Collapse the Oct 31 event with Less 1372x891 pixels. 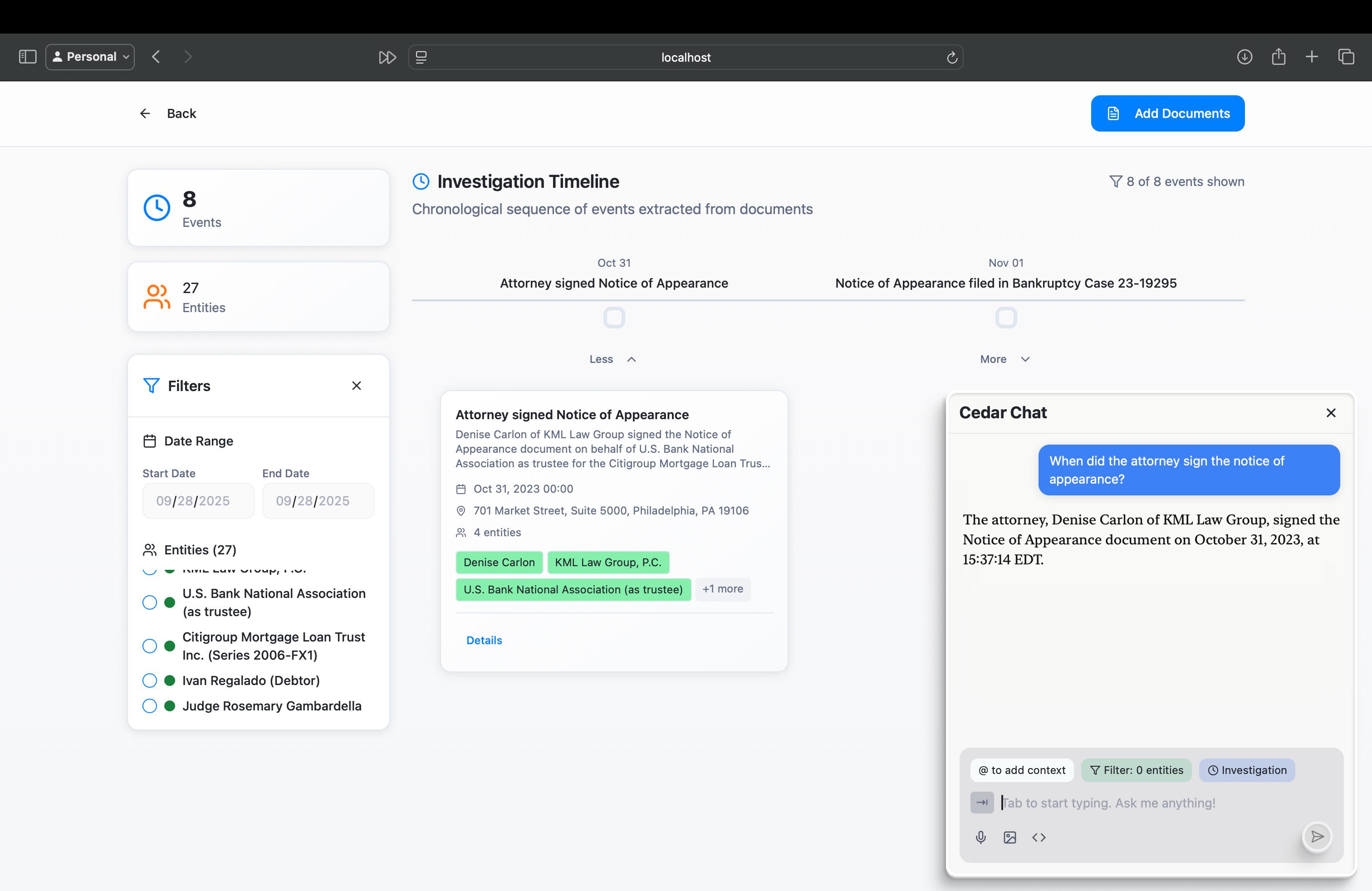(x=612, y=359)
